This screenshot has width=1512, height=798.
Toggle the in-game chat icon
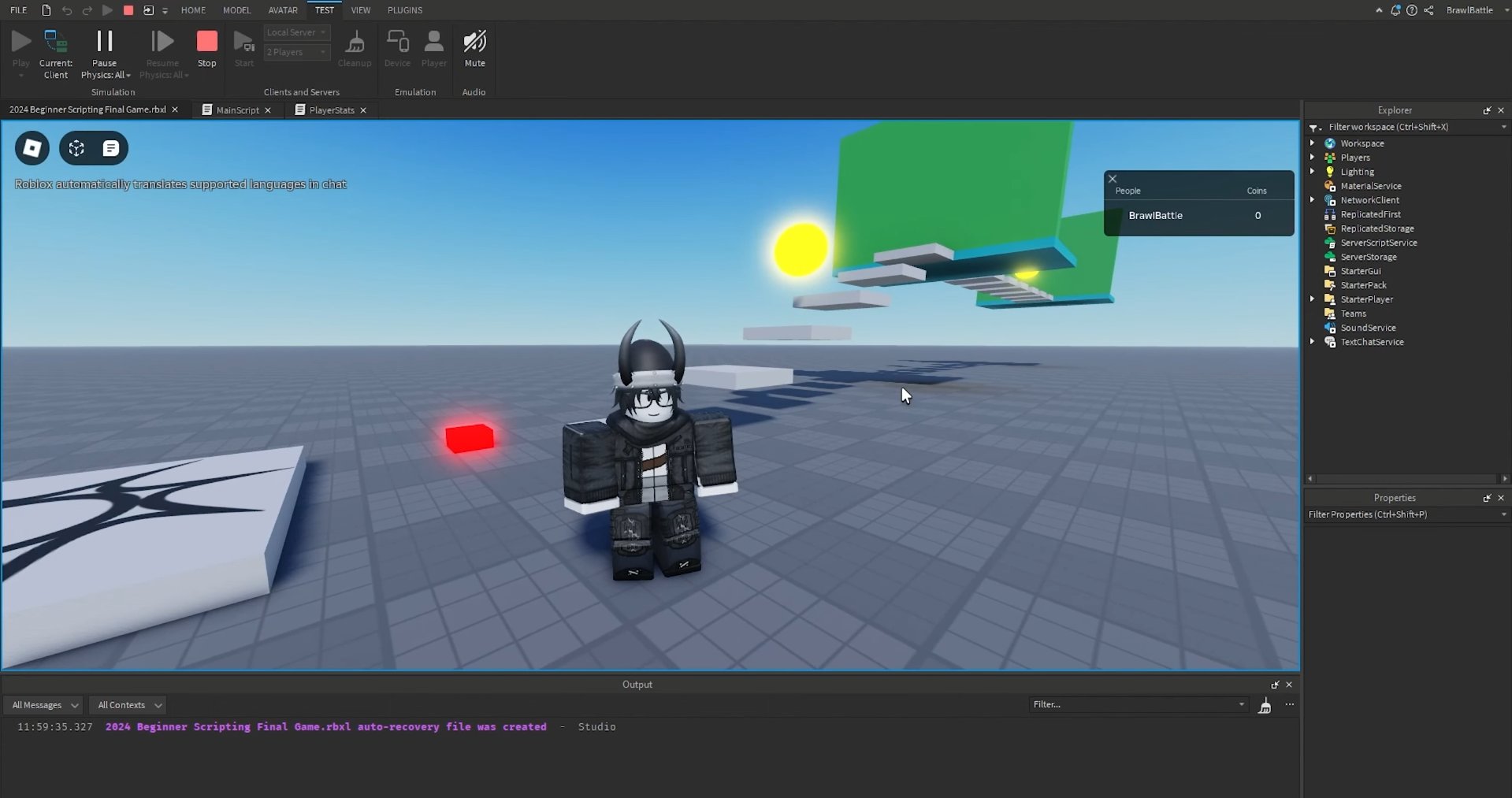click(x=111, y=148)
